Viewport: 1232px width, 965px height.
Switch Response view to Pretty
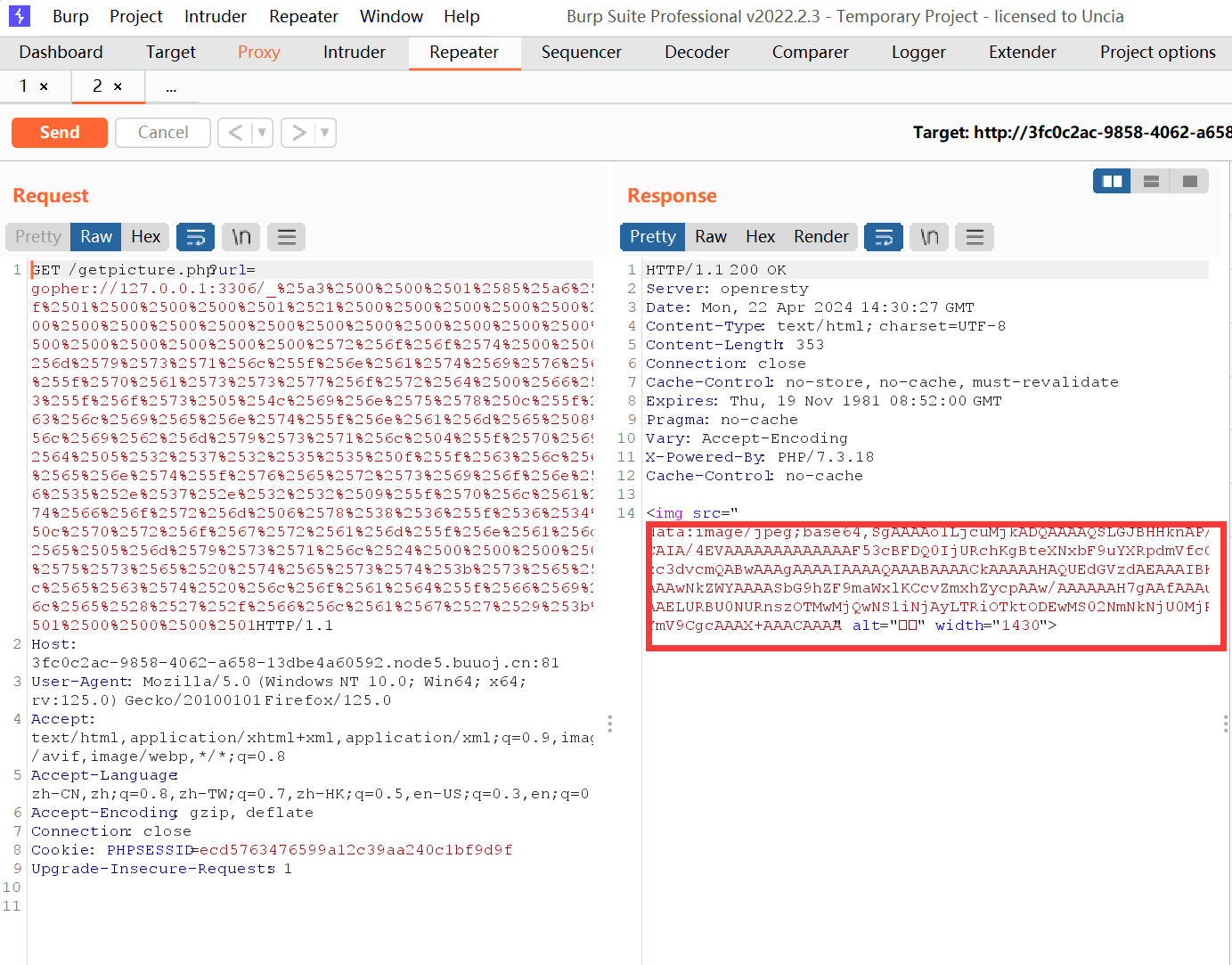pyautogui.click(x=653, y=236)
